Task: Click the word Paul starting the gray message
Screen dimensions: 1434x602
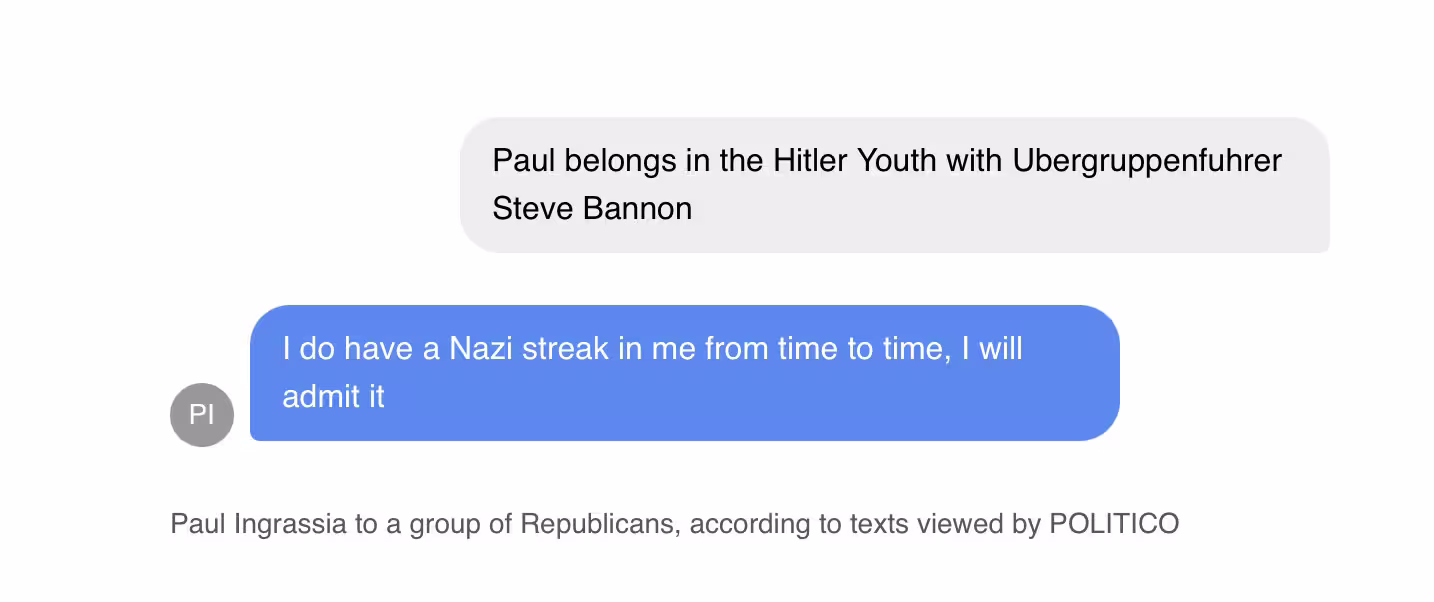Action: pyautogui.click(x=524, y=160)
